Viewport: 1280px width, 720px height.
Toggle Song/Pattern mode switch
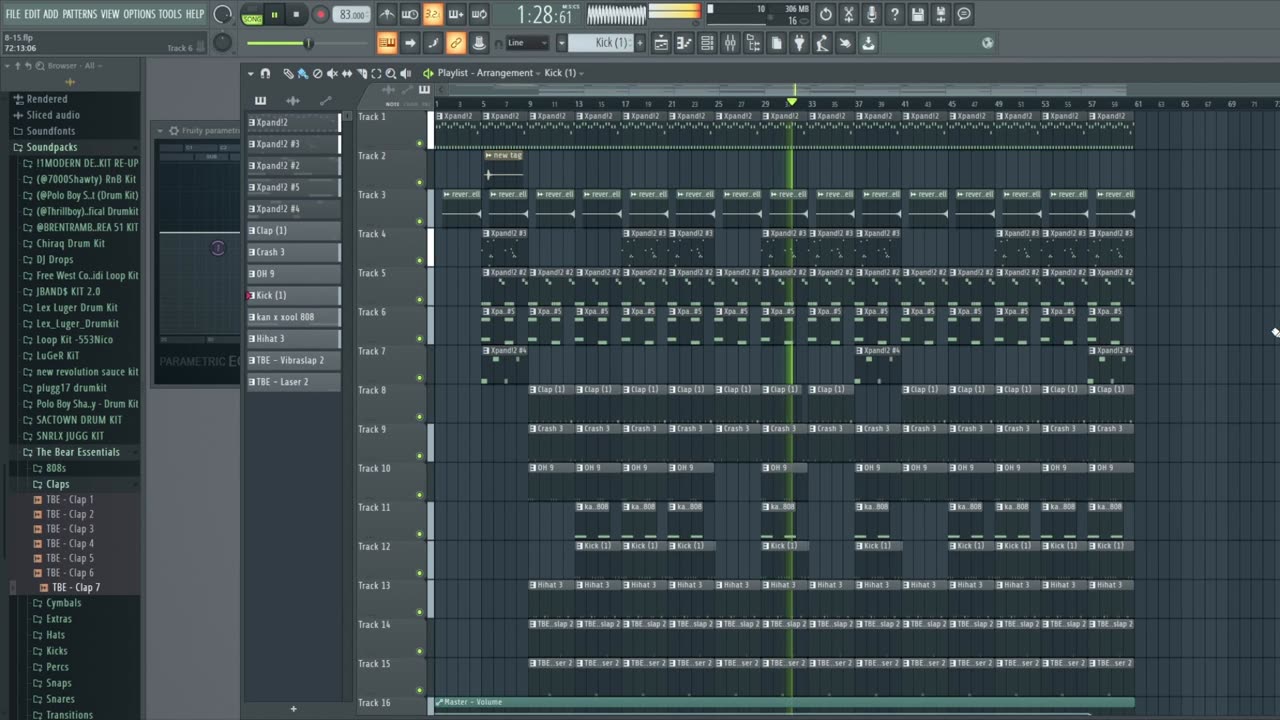[x=252, y=15]
